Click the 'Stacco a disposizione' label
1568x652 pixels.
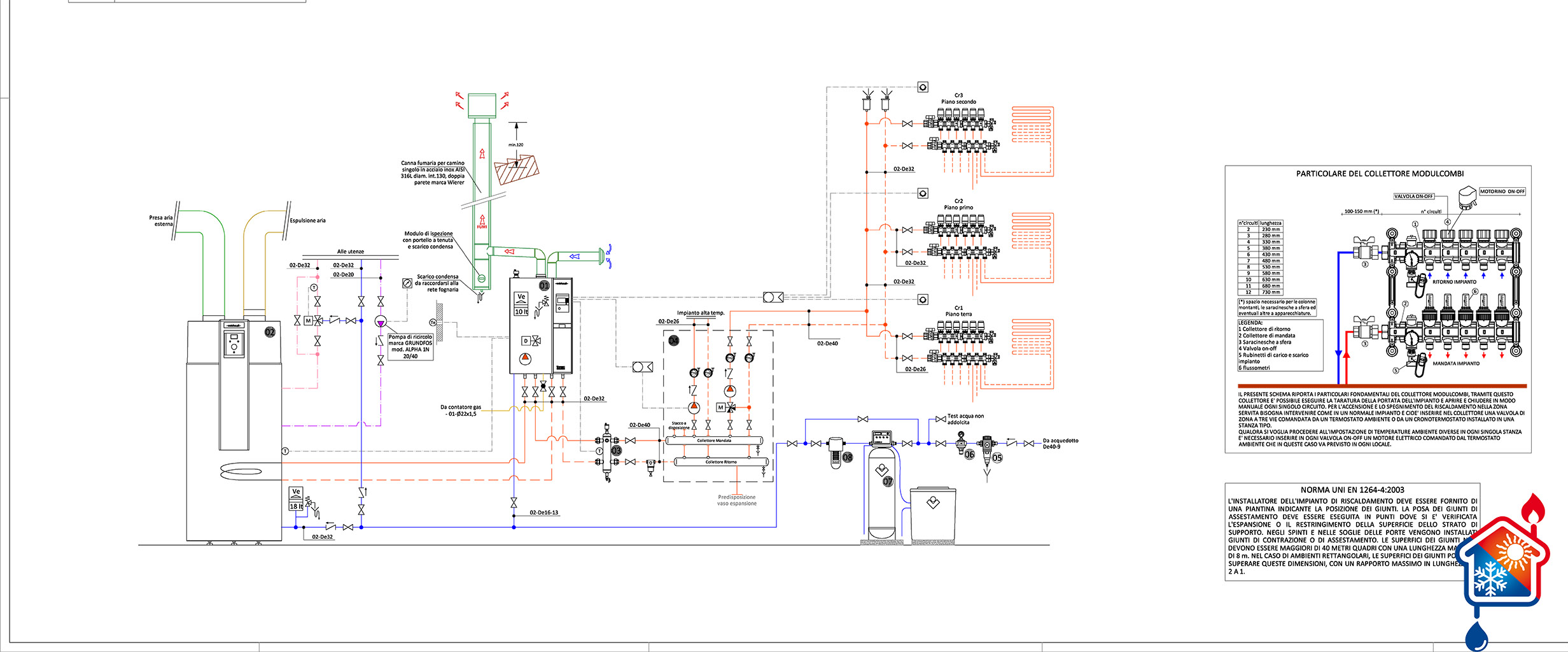pyautogui.click(x=679, y=425)
